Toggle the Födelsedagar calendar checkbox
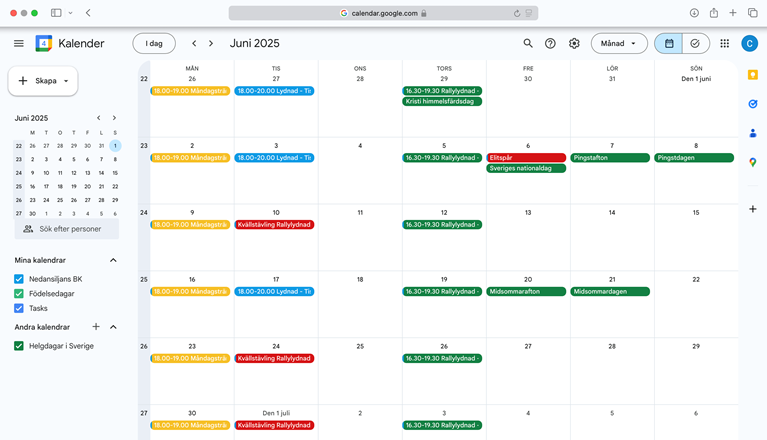Image resolution: width=767 pixels, height=440 pixels. (x=19, y=294)
